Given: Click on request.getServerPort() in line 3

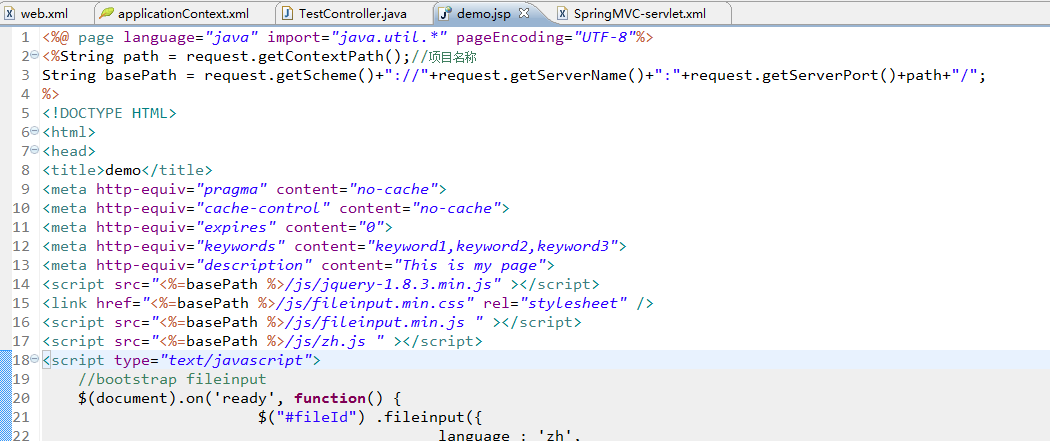Looking at the screenshot, I should coord(793,76).
